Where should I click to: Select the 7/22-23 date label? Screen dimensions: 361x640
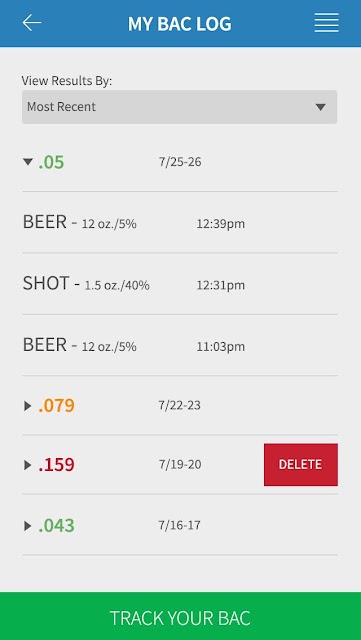tap(180, 406)
